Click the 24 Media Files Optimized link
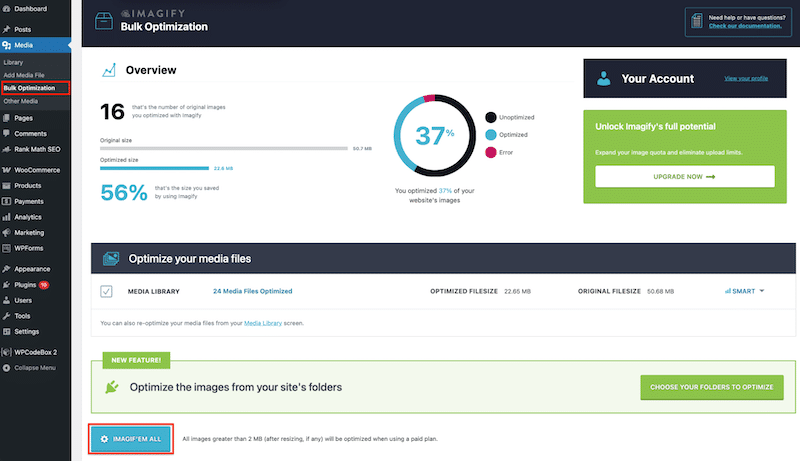800x461 pixels. pos(253,291)
